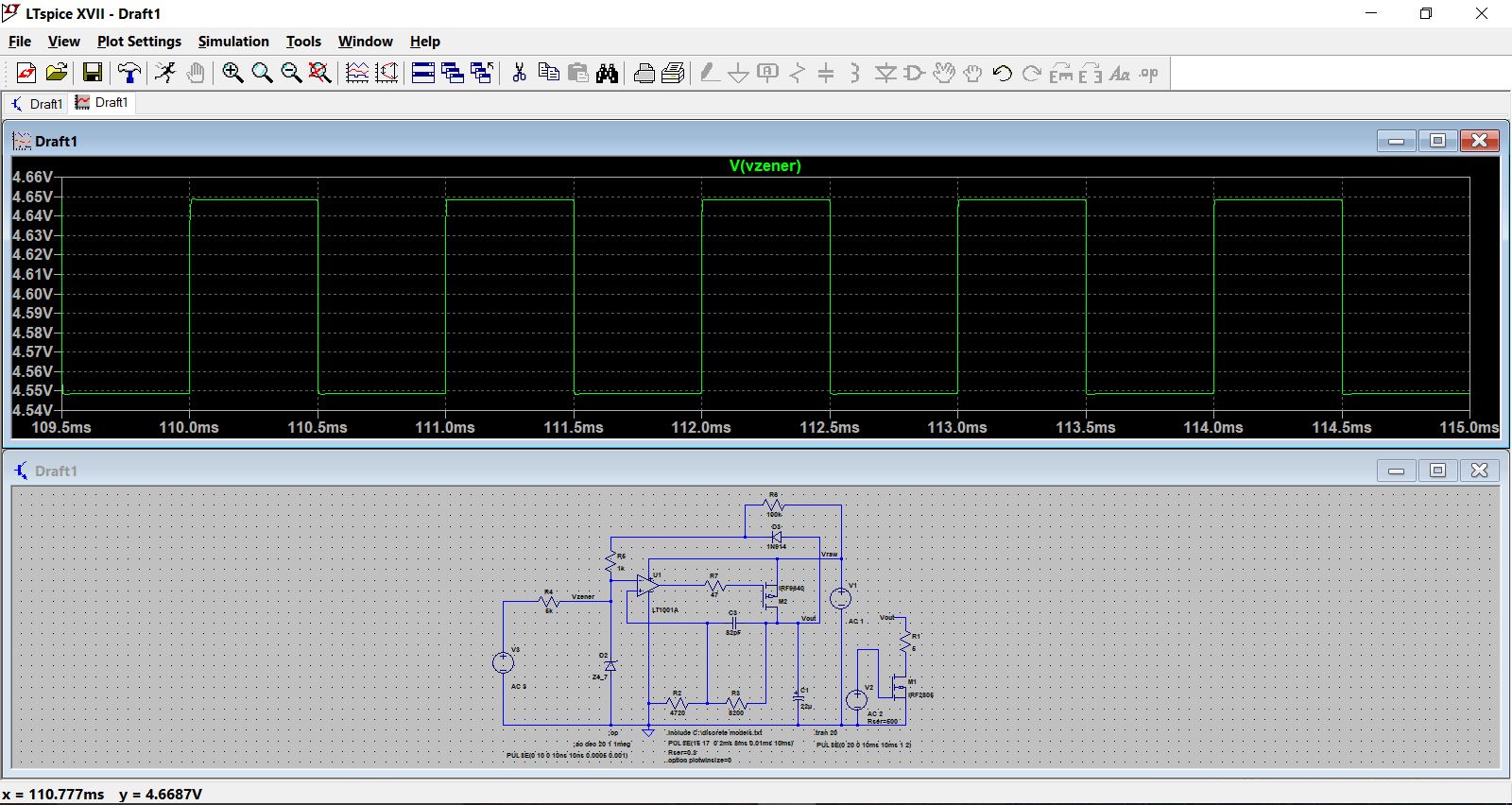The image size is (1512, 805).
Task: Maximize the Draft1 schematic window
Action: 1437,471
